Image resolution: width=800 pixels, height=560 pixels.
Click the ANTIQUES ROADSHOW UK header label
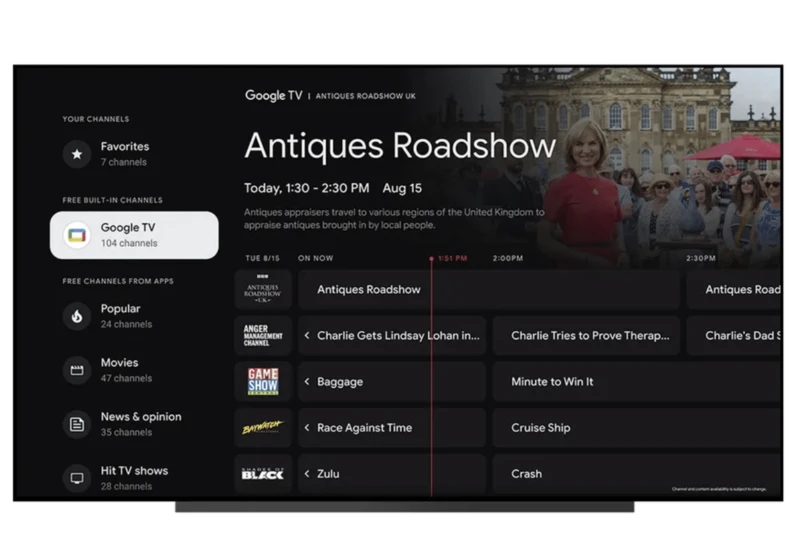click(365, 96)
